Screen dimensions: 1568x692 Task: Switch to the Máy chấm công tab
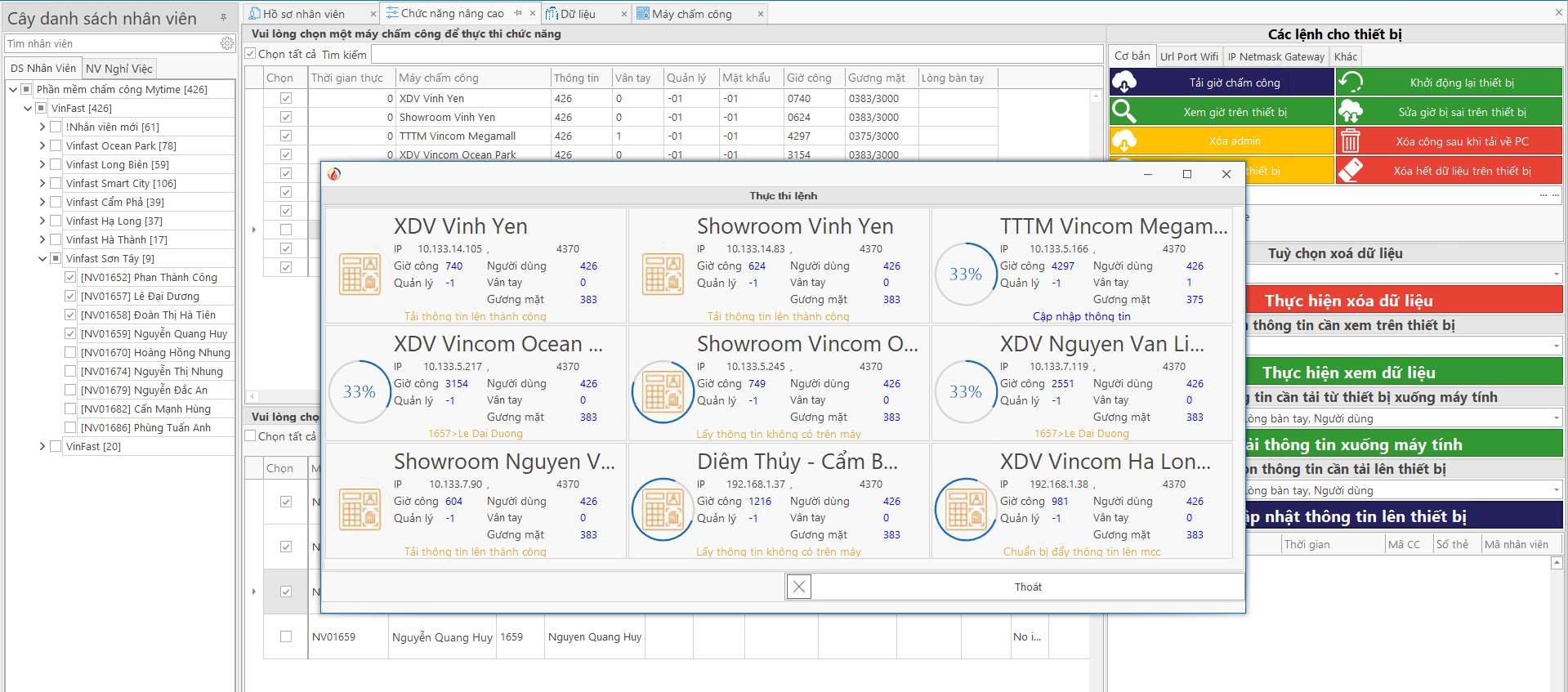(x=691, y=14)
